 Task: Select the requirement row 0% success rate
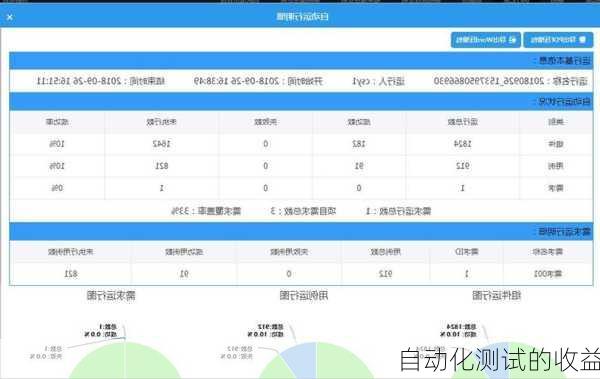[57, 188]
